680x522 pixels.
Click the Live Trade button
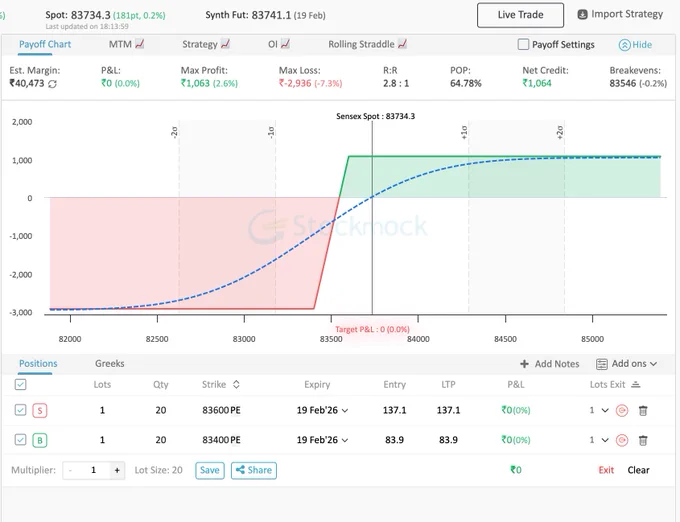pos(520,15)
